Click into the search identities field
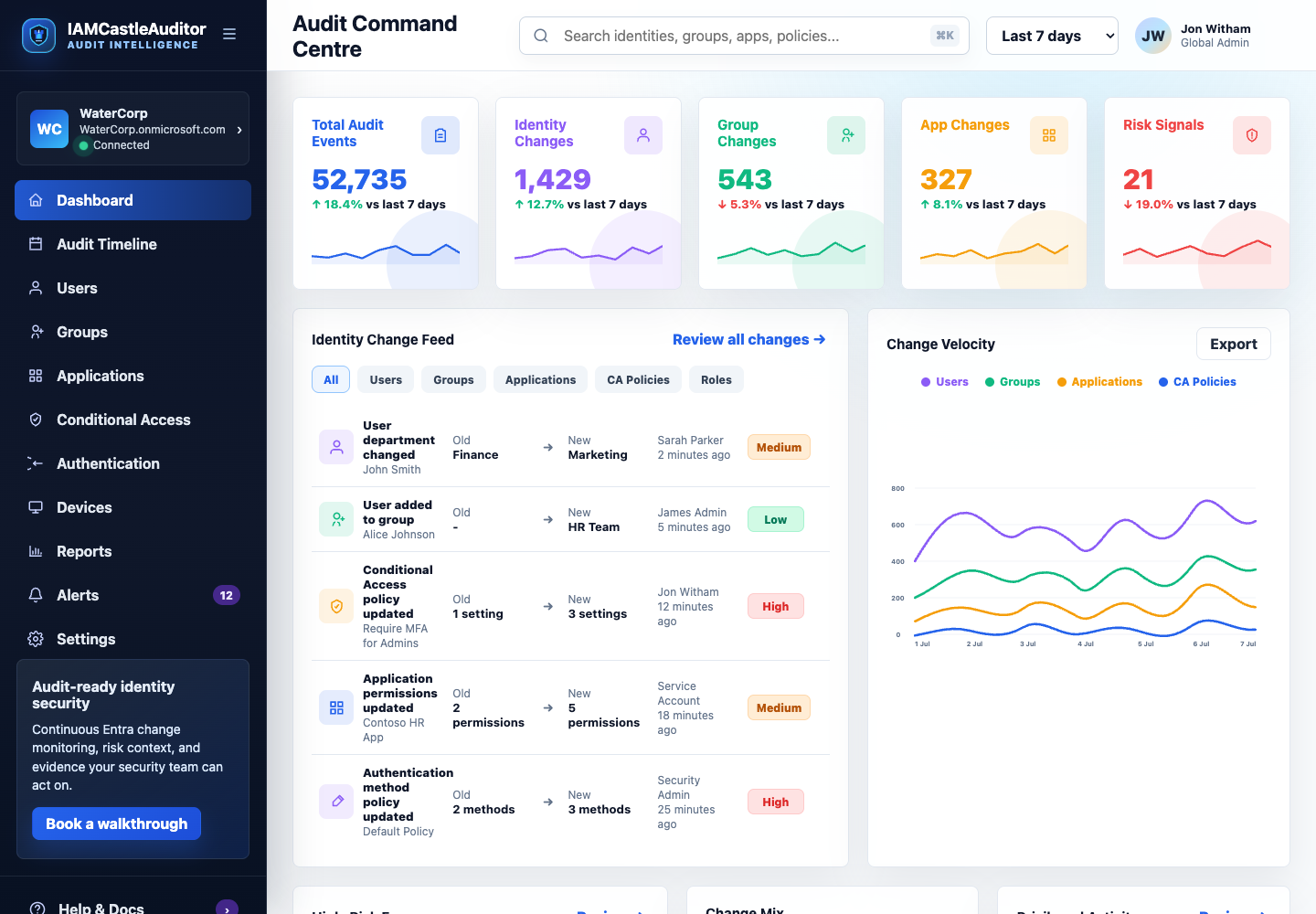The image size is (1316, 914). pos(744,36)
